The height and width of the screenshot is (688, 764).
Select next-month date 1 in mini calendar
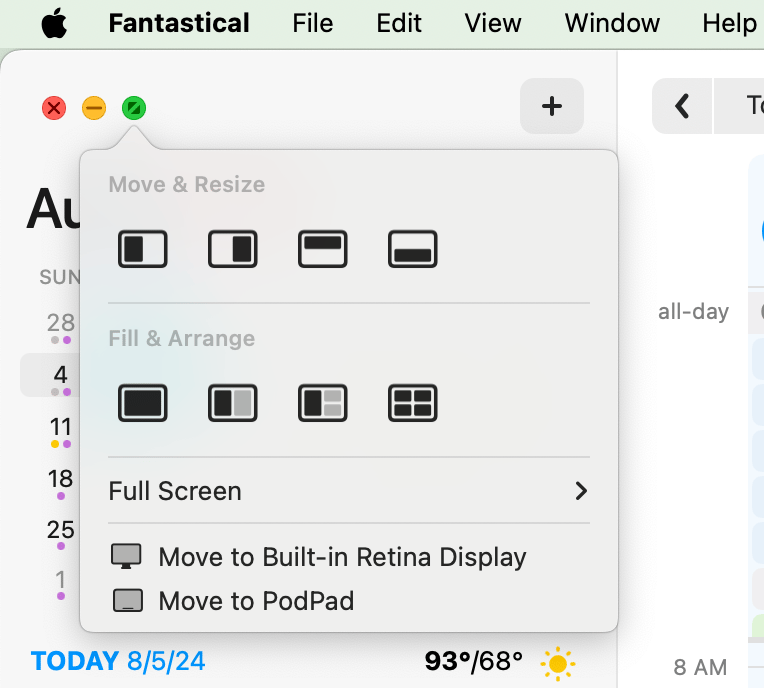(60, 580)
